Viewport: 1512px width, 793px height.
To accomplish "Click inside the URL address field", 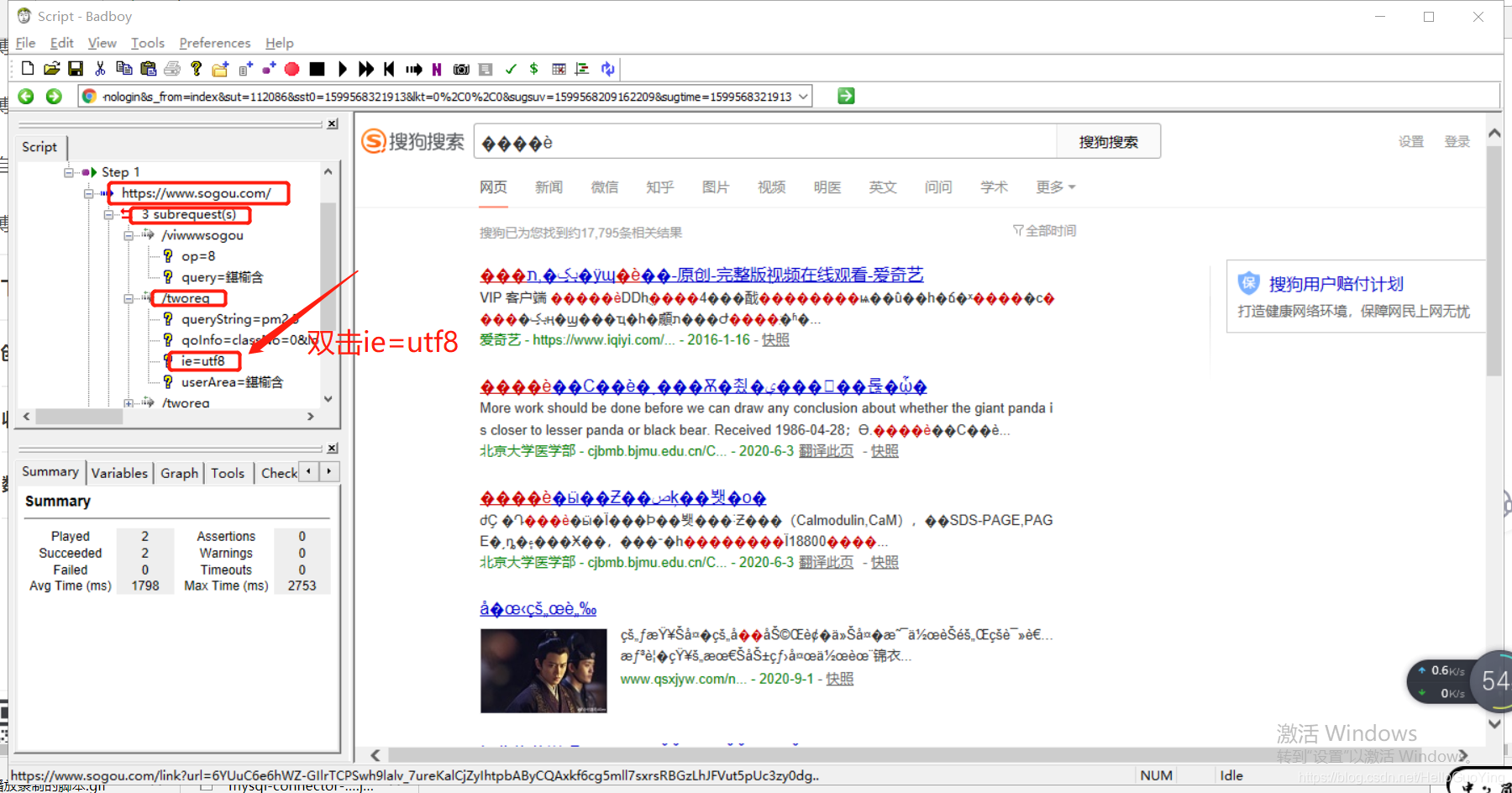I will (x=445, y=97).
